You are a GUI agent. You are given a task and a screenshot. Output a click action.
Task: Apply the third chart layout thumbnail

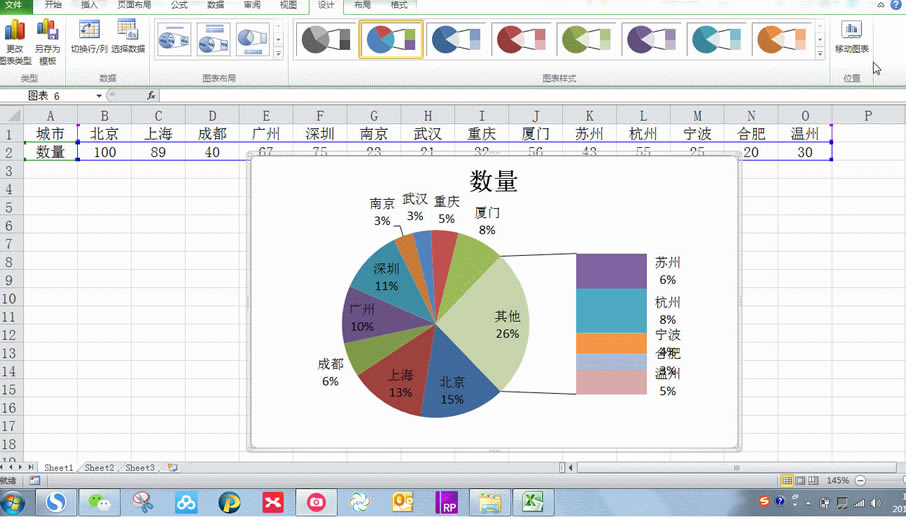coord(253,39)
